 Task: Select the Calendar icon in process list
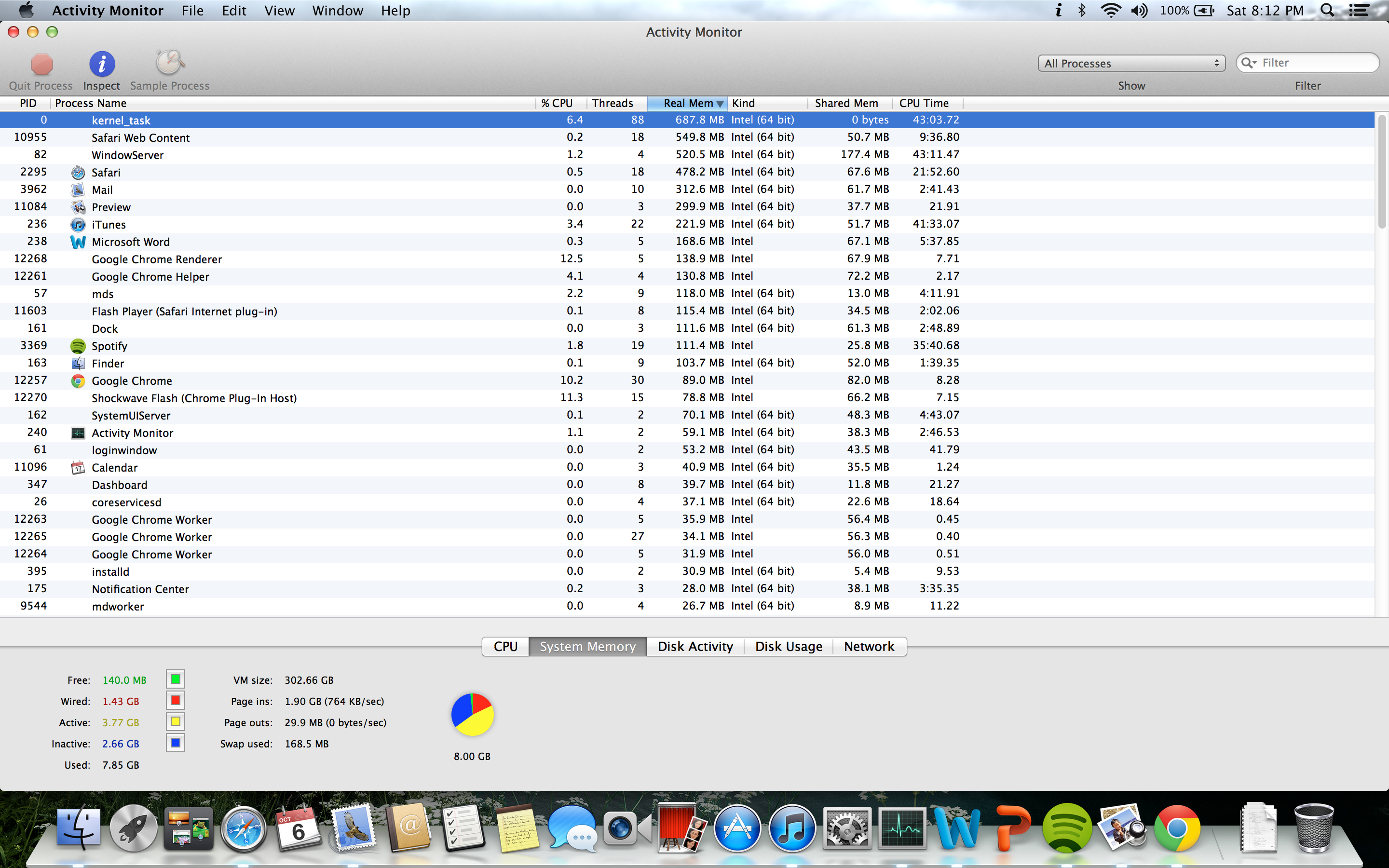tap(78, 467)
